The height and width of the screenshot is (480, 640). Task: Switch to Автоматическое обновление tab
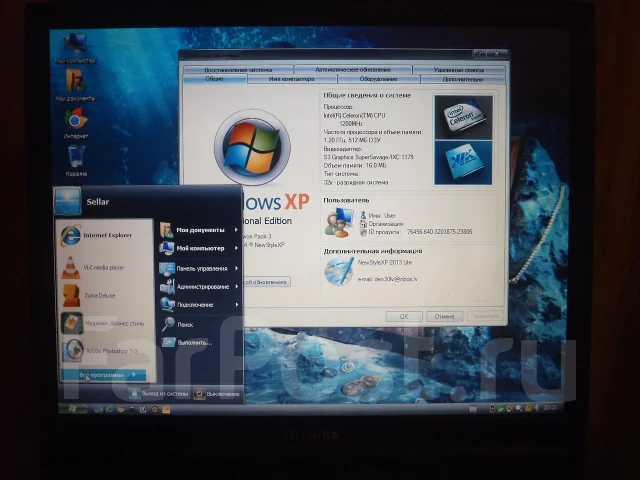[x=353, y=70]
